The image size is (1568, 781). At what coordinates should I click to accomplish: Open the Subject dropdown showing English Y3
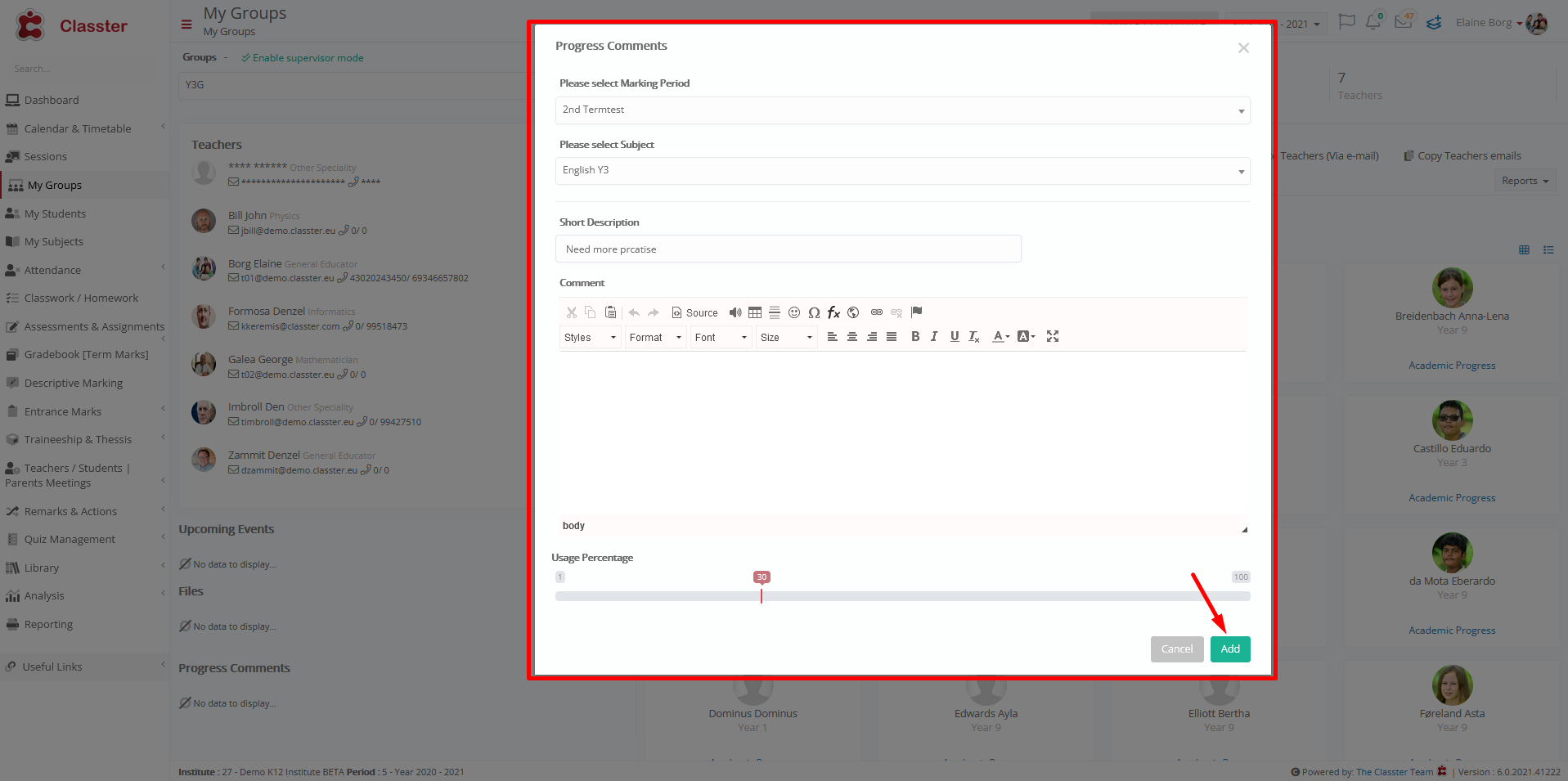tap(902, 170)
